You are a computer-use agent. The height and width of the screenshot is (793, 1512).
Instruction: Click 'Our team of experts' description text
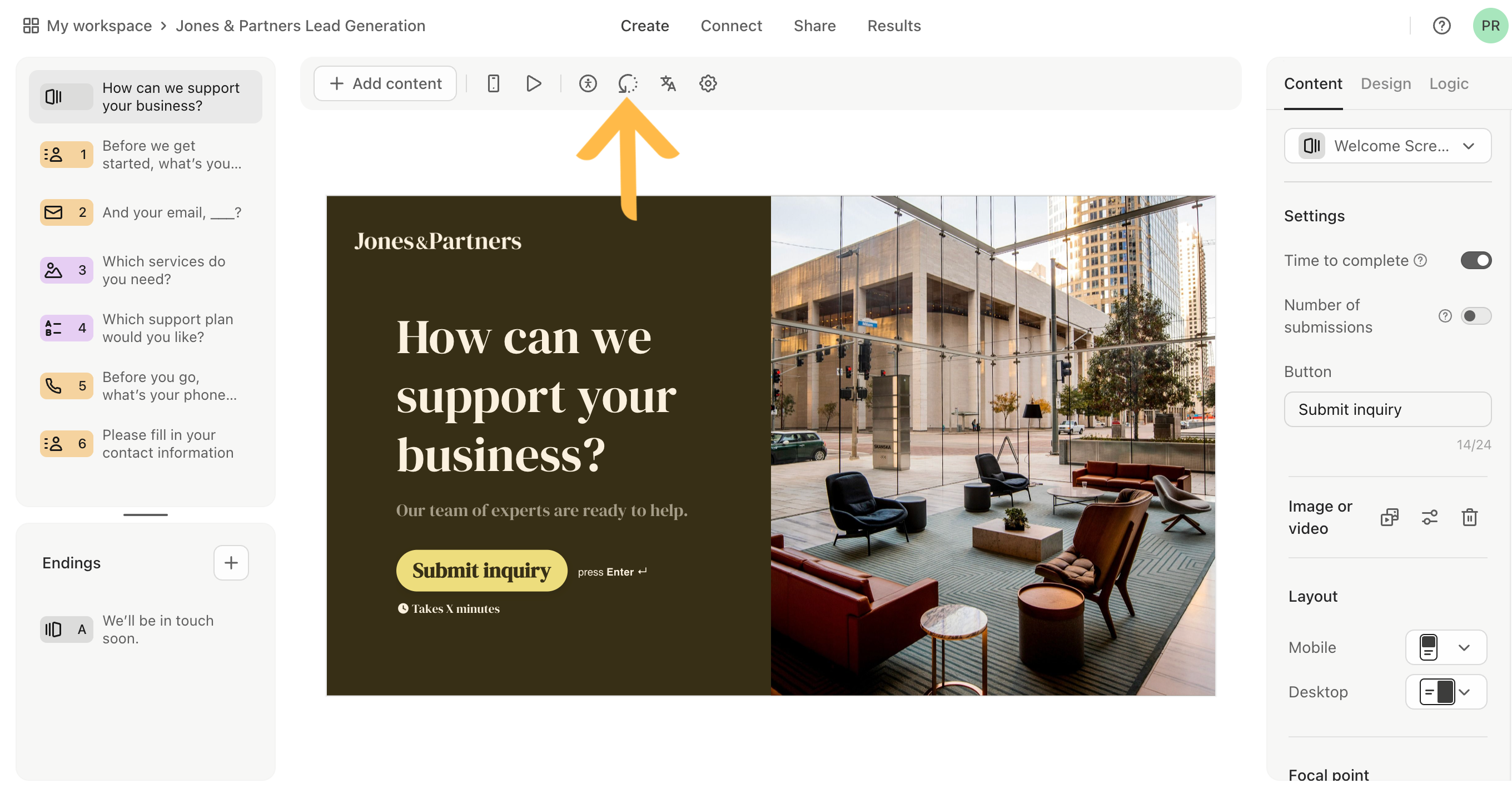click(541, 510)
